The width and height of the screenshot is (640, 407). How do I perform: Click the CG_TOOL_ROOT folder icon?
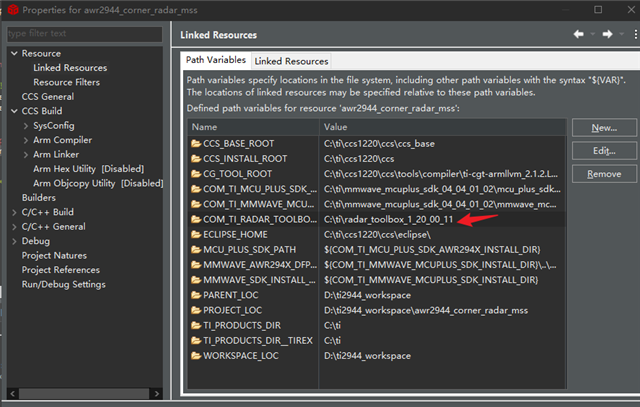196,174
